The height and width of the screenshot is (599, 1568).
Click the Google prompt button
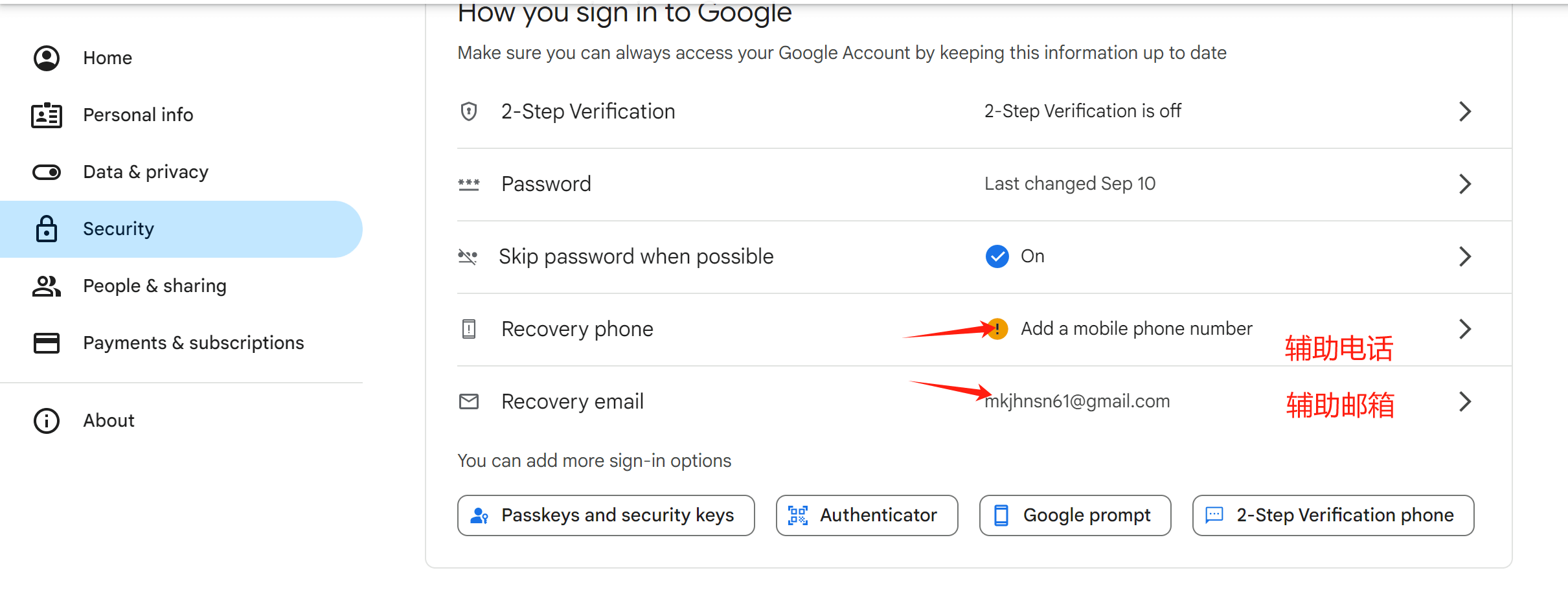(x=1075, y=515)
